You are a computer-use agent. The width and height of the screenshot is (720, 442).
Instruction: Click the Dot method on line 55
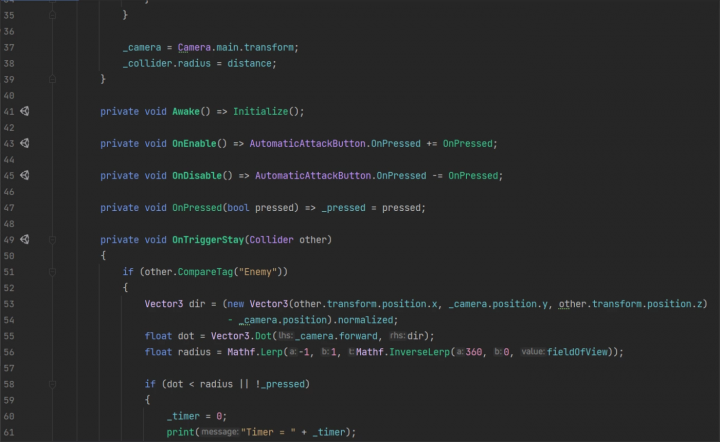pos(263,336)
